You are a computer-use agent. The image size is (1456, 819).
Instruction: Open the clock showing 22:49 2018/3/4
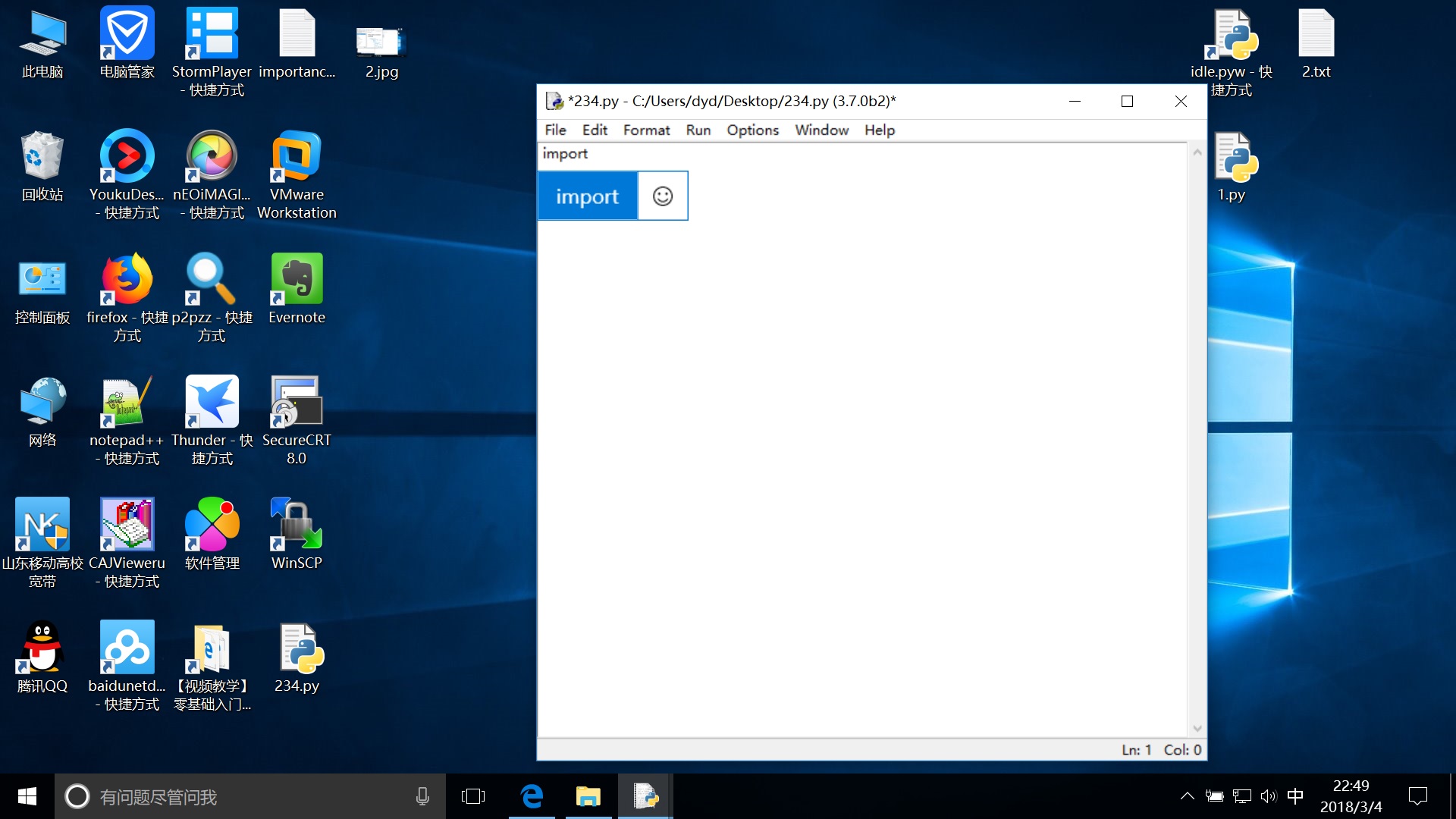(1351, 796)
